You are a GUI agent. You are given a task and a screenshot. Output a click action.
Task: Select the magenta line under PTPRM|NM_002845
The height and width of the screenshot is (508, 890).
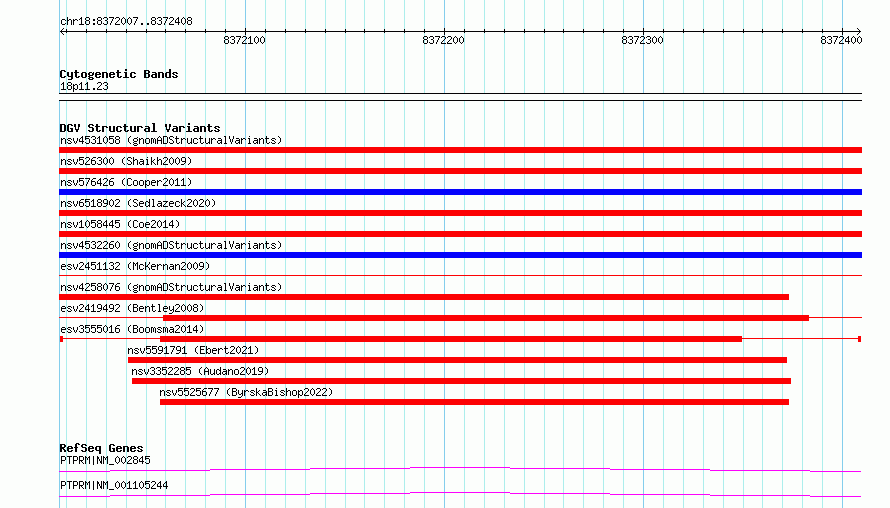coord(460,469)
